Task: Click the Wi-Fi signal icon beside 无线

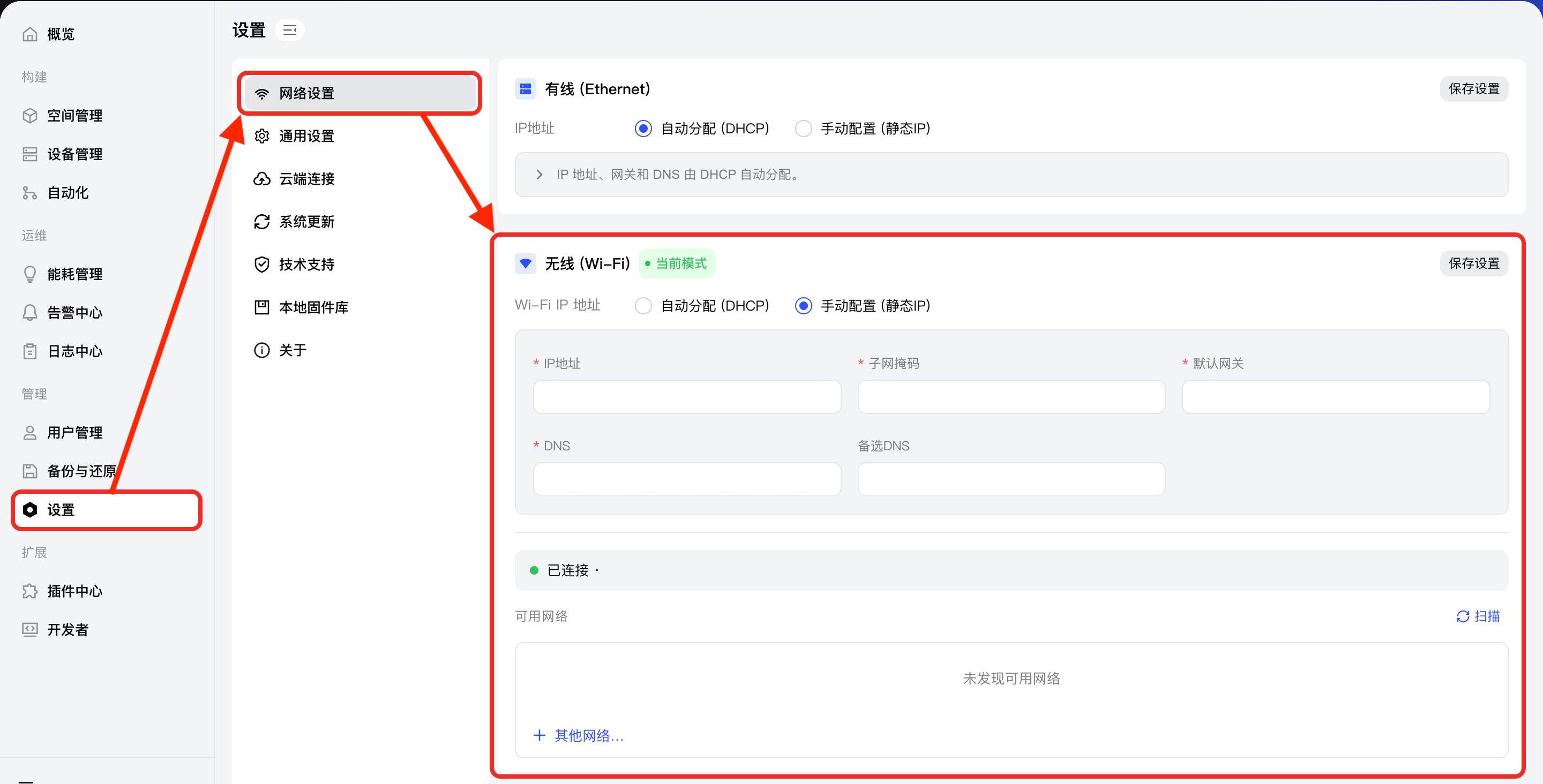Action: click(x=525, y=263)
